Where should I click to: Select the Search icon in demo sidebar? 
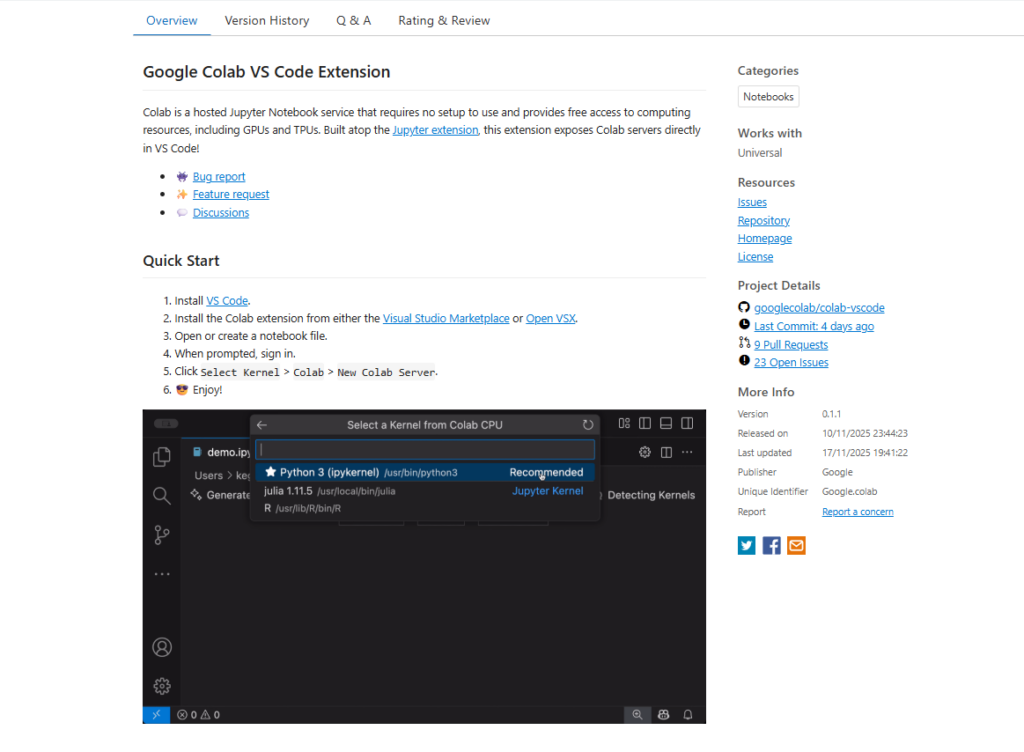coord(162,495)
